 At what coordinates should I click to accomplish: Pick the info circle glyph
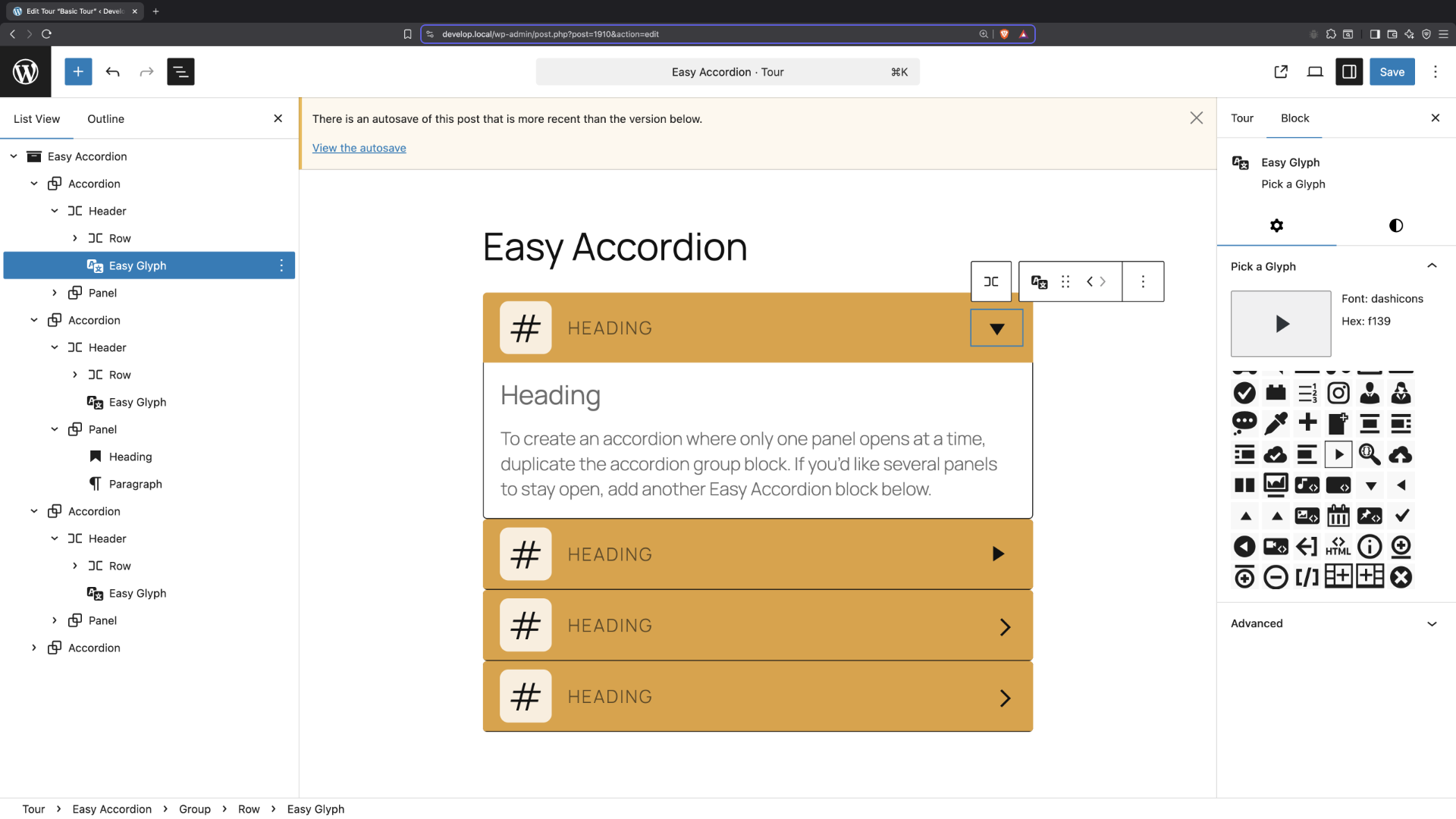(1370, 547)
